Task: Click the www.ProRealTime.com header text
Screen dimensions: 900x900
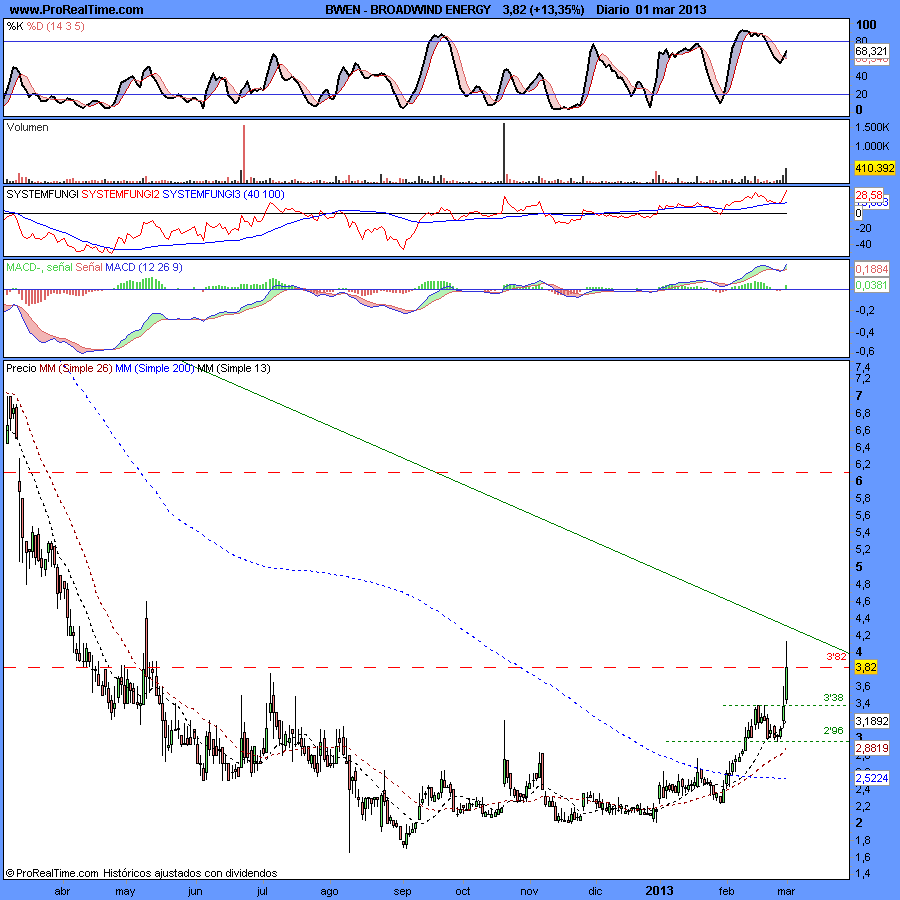Action: (x=77, y=9)
